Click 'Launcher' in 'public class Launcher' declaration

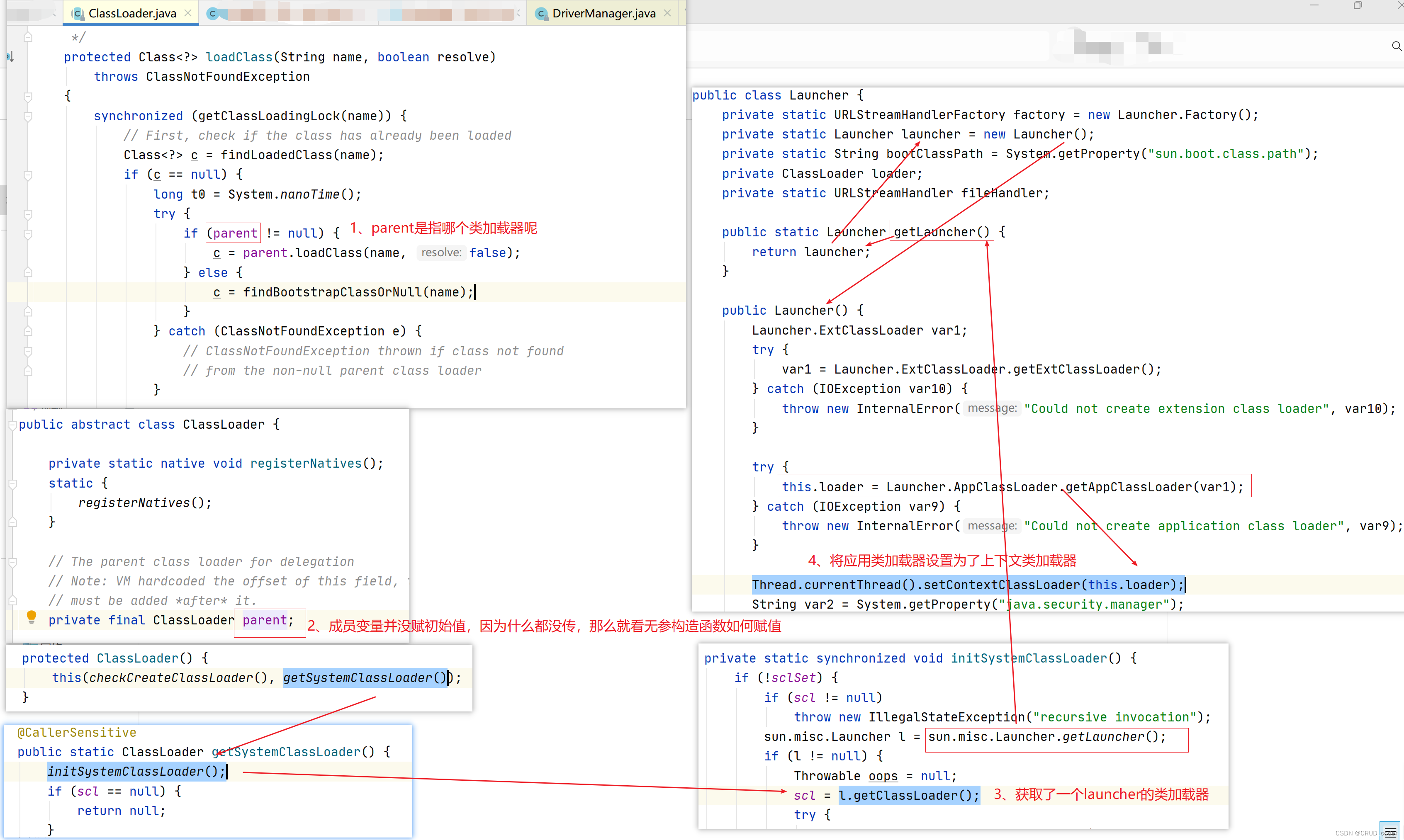819,95
